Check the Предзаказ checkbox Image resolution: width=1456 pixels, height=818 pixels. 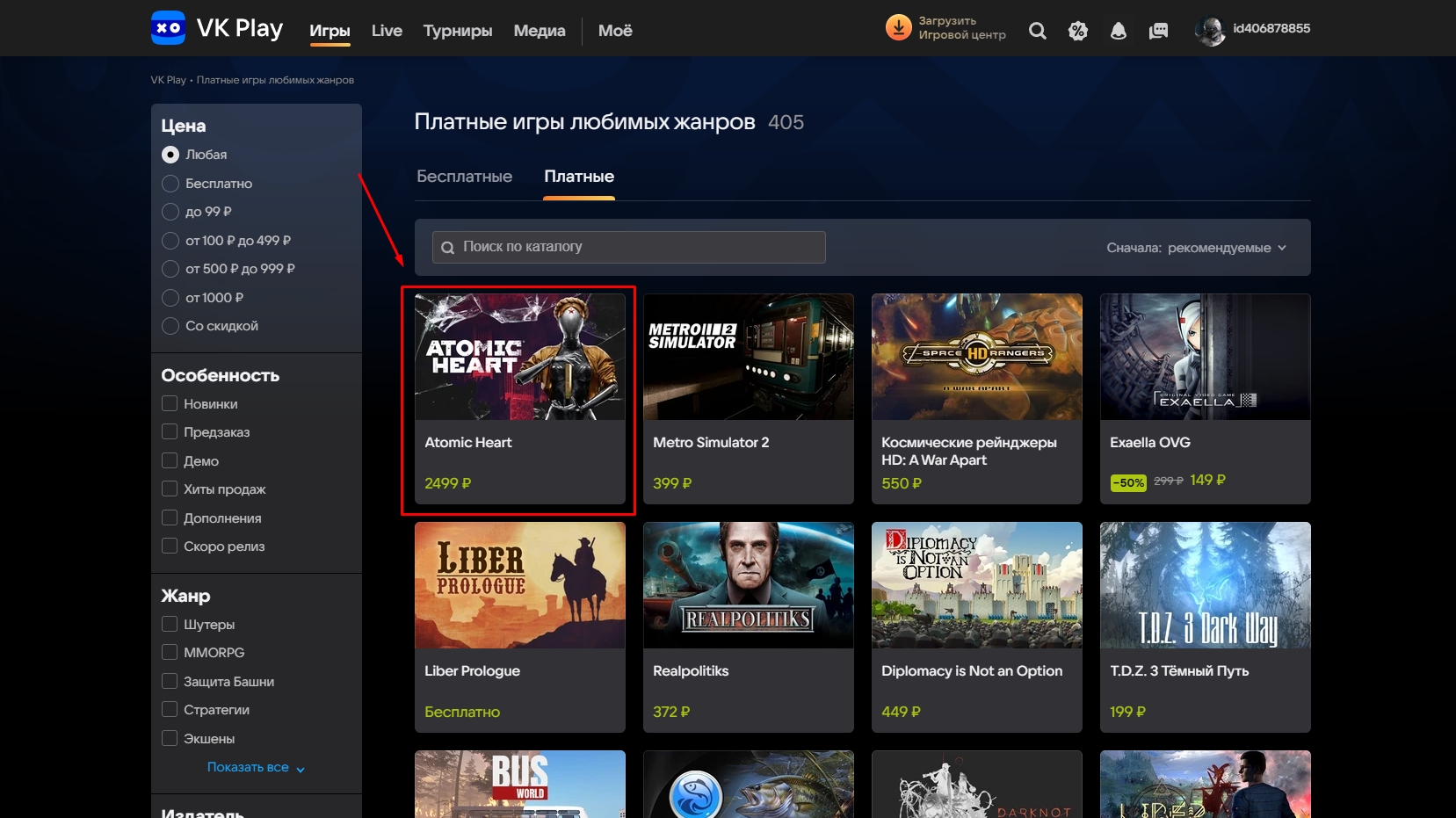tap(170, 431)
